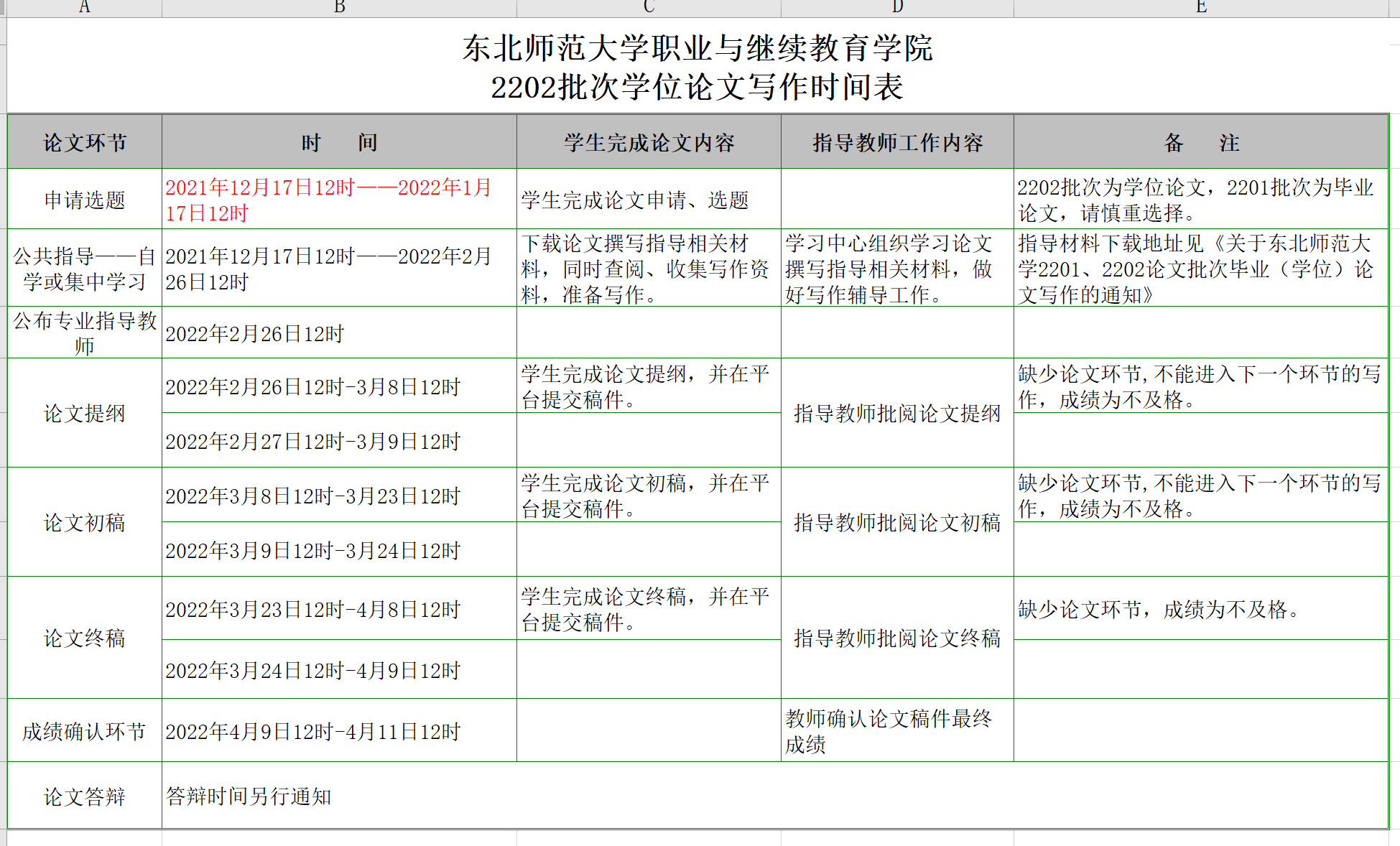
Task: Click header cell 备 注
Action: pyautogui.click(x=1201, y=142)
